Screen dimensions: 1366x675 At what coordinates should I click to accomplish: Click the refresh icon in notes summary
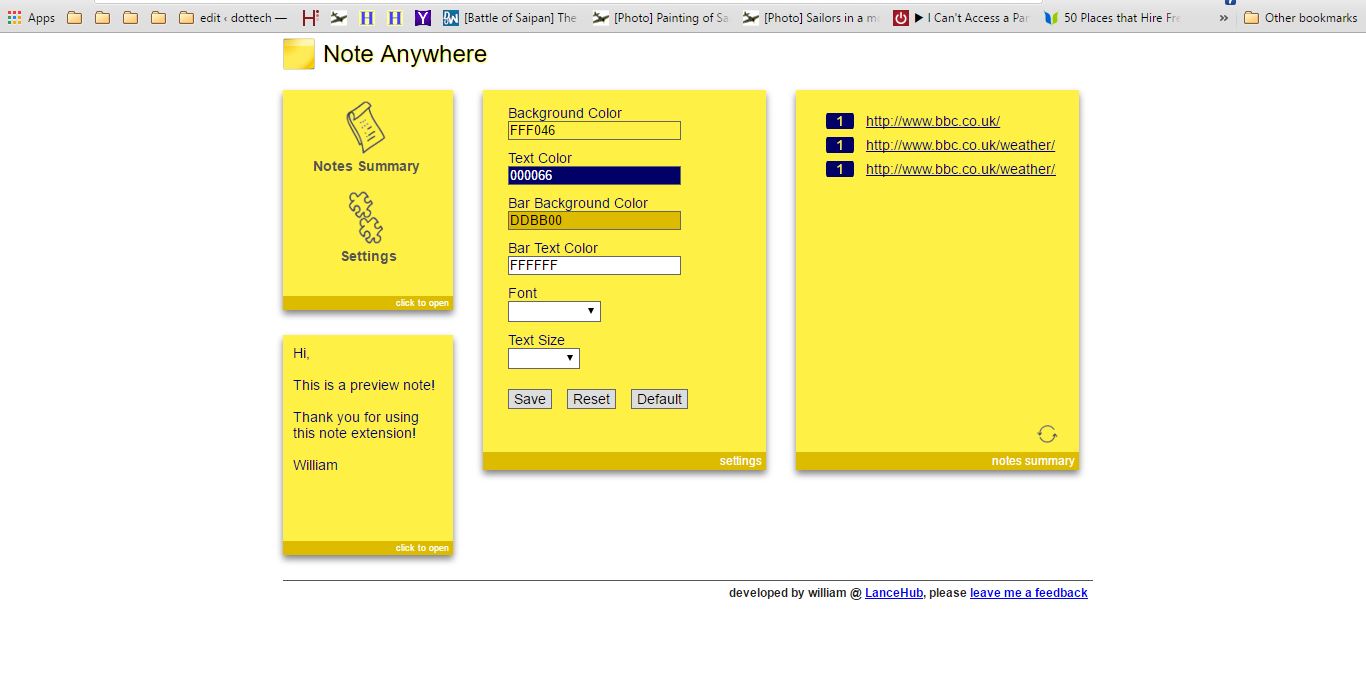pyautogui.click(x=1047, y=434)
